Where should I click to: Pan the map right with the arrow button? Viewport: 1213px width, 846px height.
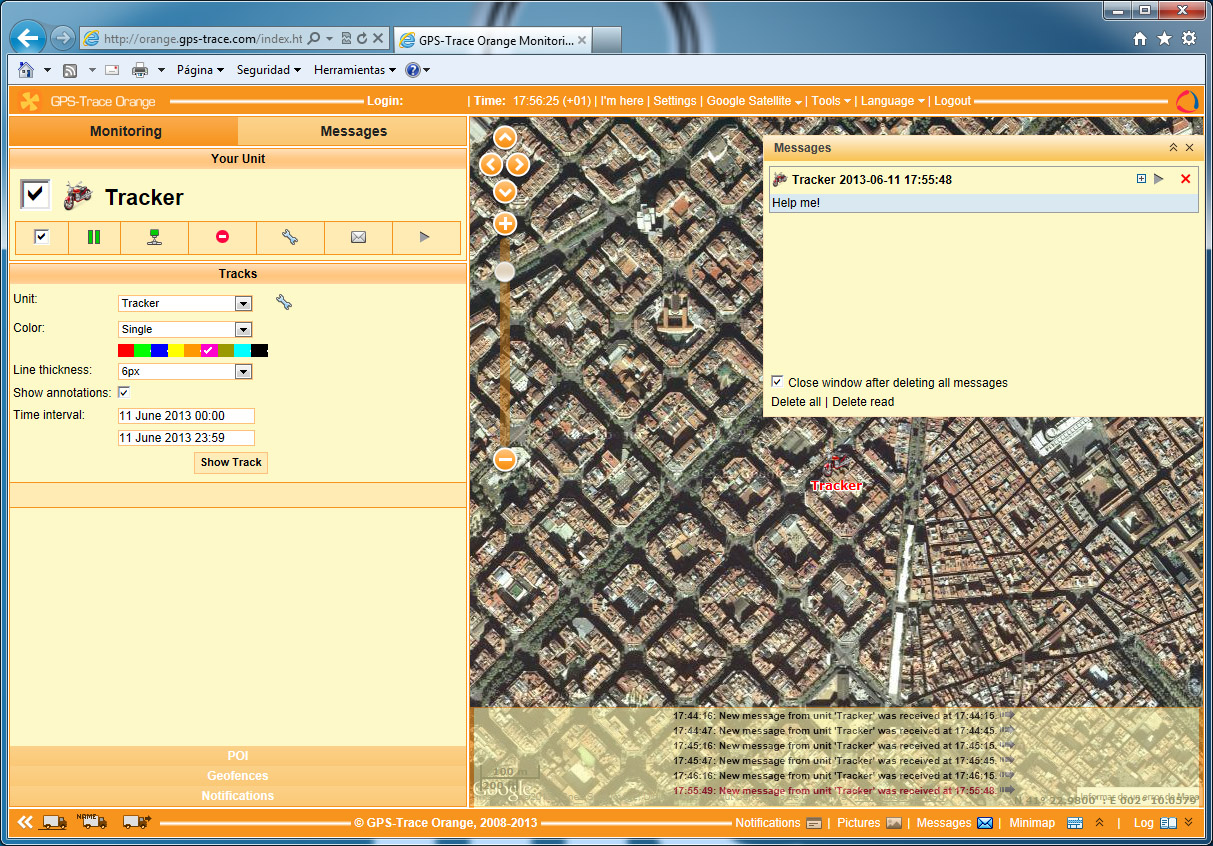518,164
